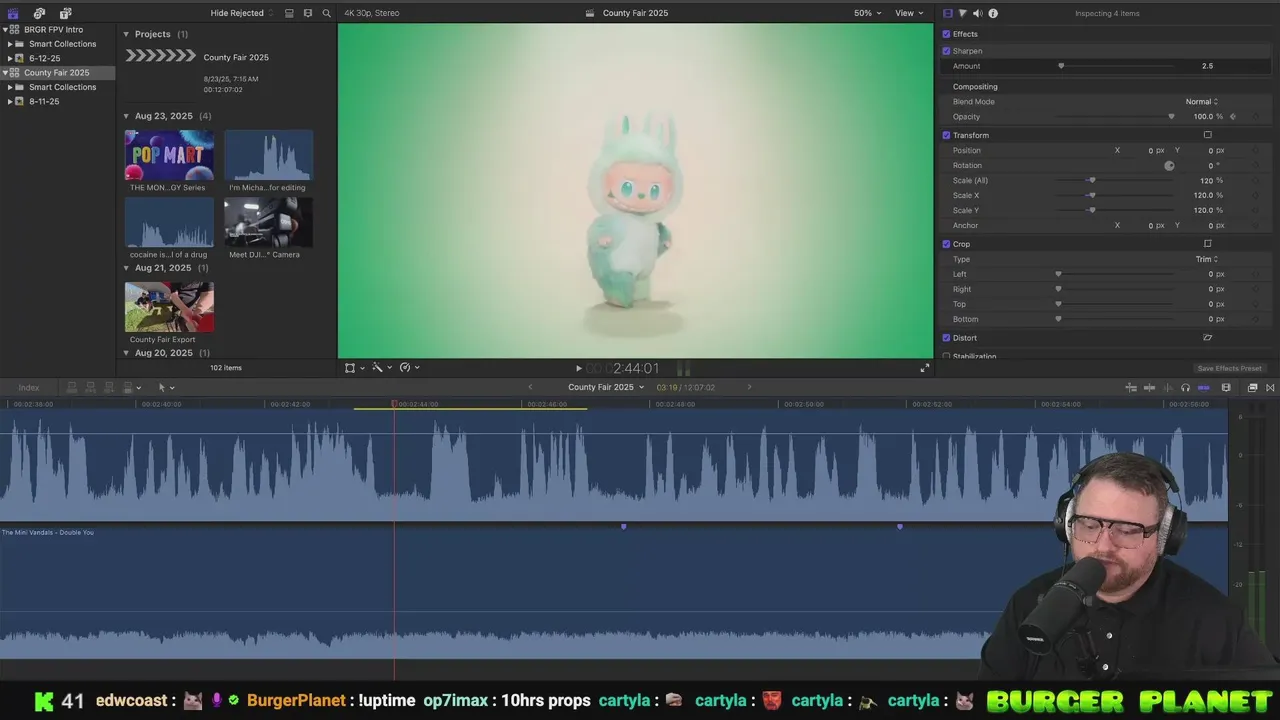Image resolution: width=1280 pixels, height=720 pixels.
Task: Adjust the Scale (All) slider
Action: click(x=1091, y=181)
